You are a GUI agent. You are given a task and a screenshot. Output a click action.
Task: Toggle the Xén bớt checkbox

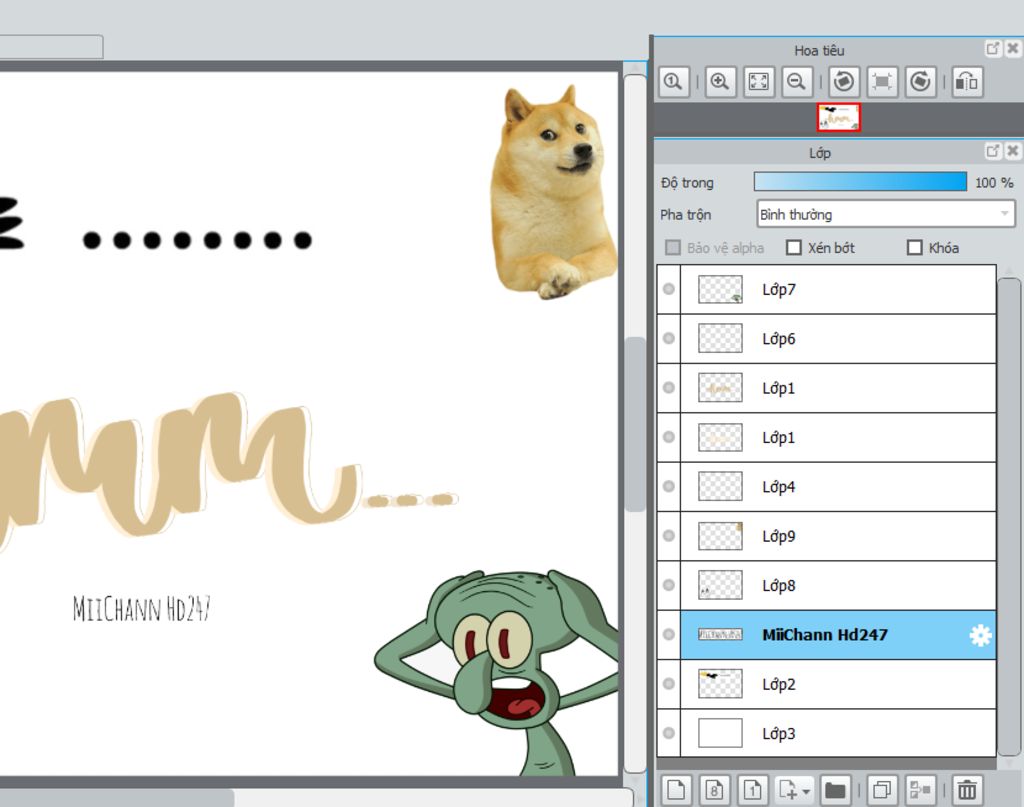(793, 247)
